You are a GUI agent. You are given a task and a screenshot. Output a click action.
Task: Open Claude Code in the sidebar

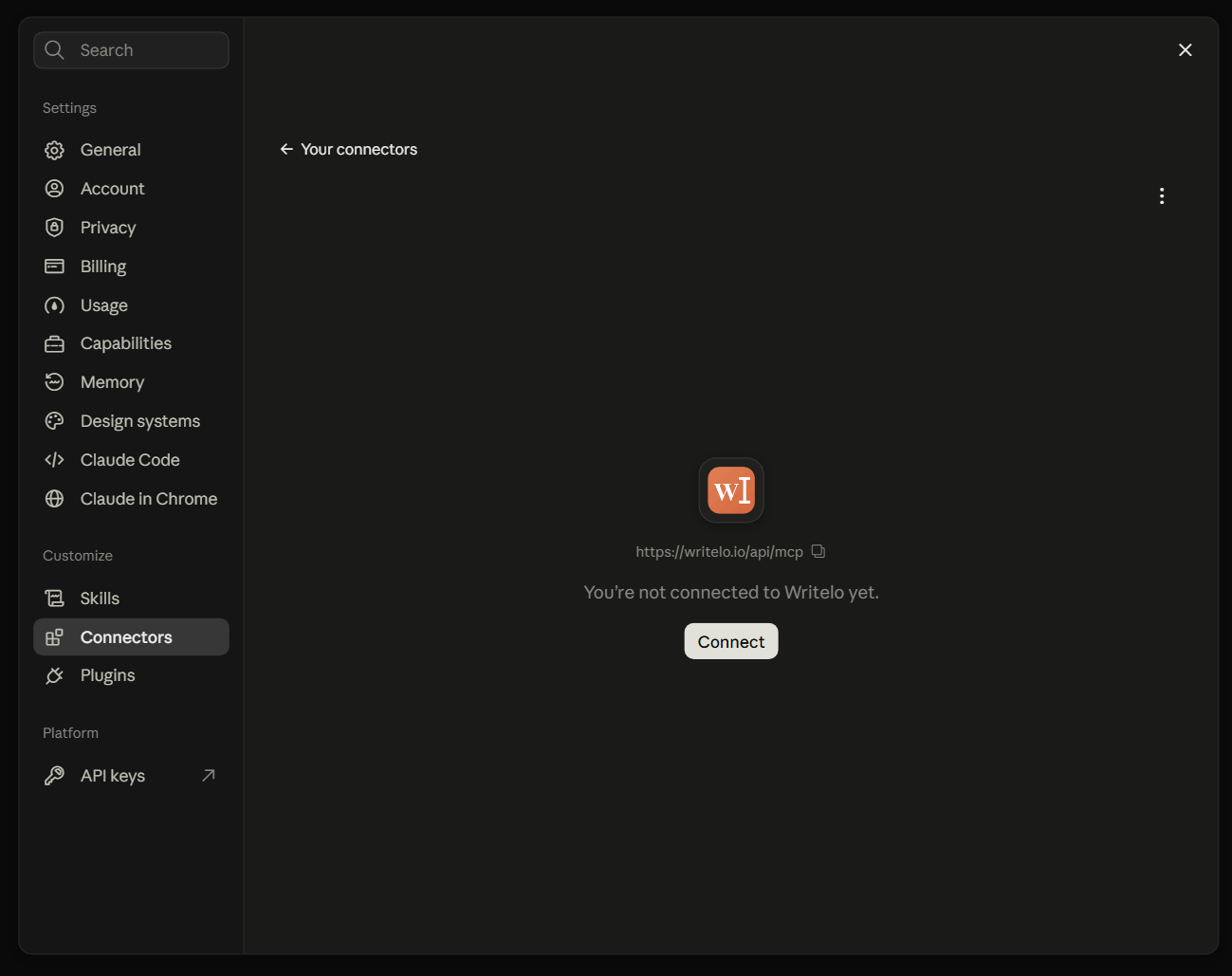(x=131, y=460)
